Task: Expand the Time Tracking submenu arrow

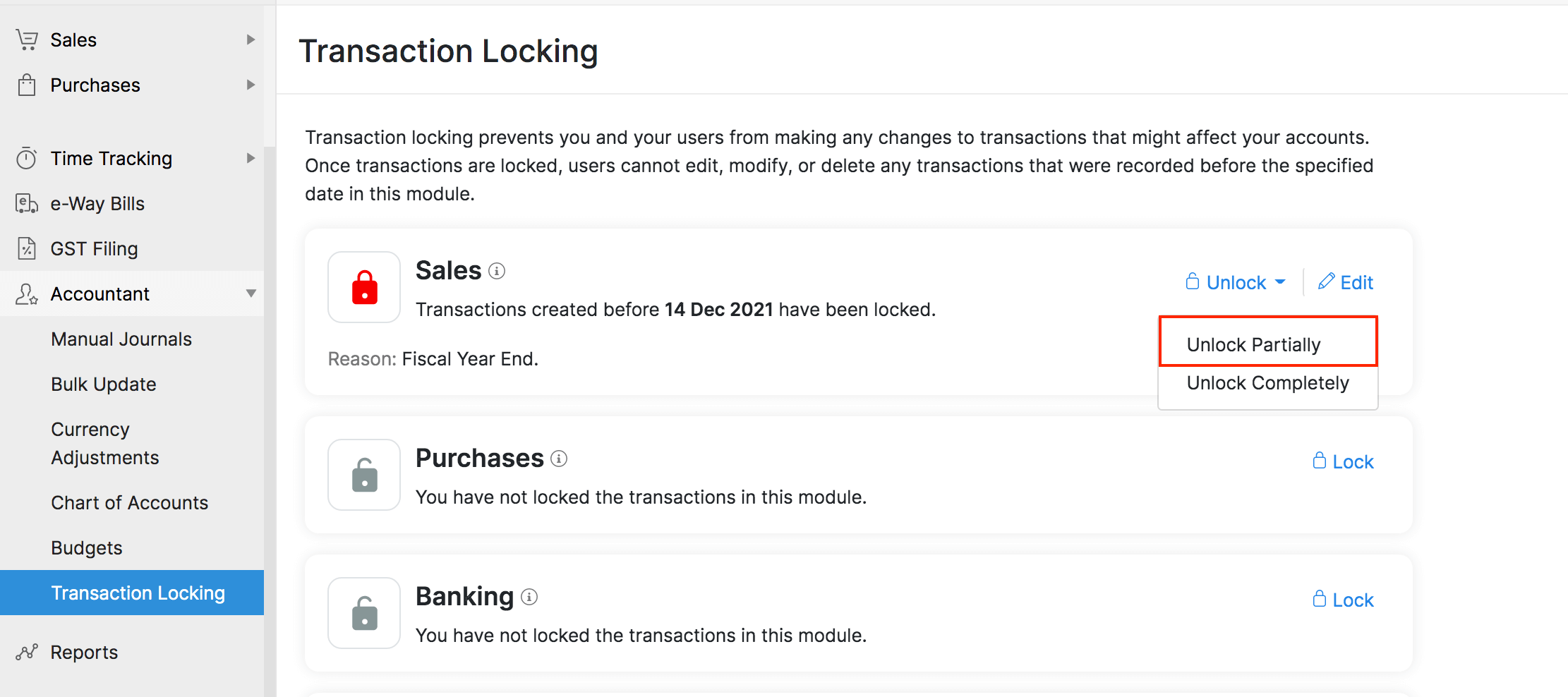Action: 251,158
